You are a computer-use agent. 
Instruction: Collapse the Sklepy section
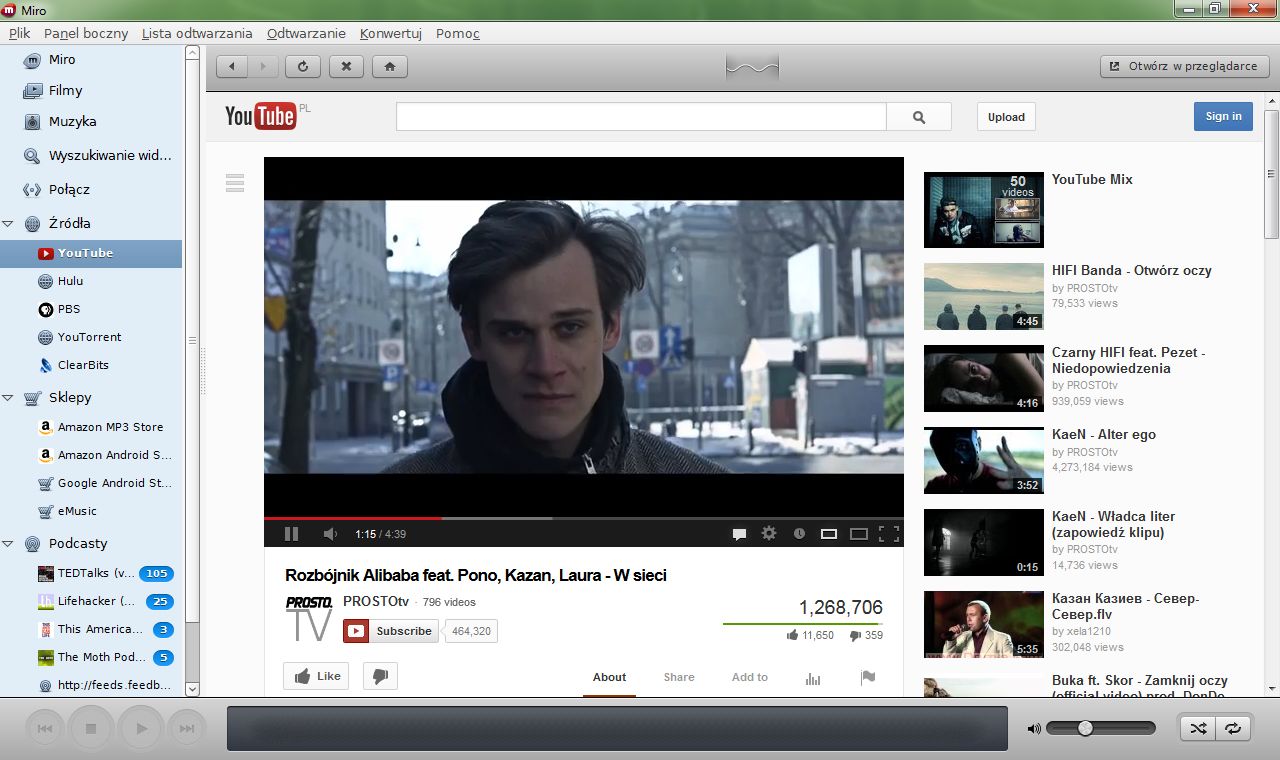[8, 398]
